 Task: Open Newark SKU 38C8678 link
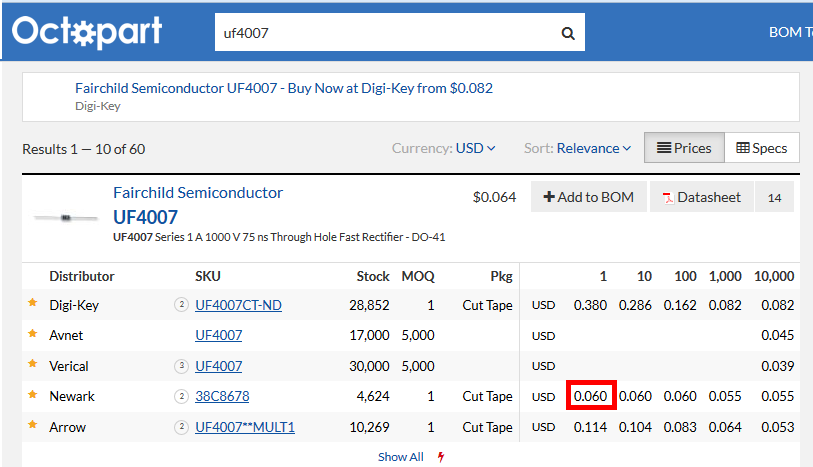tap(222, 397)
